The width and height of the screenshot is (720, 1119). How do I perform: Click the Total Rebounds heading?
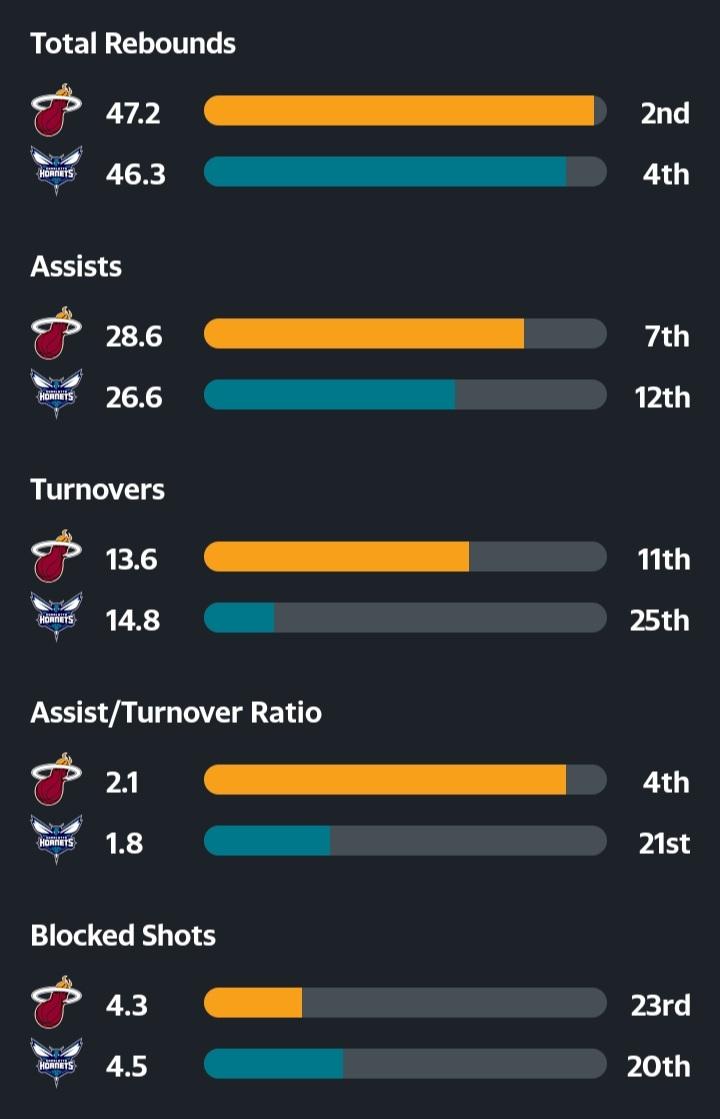point(133,44)
